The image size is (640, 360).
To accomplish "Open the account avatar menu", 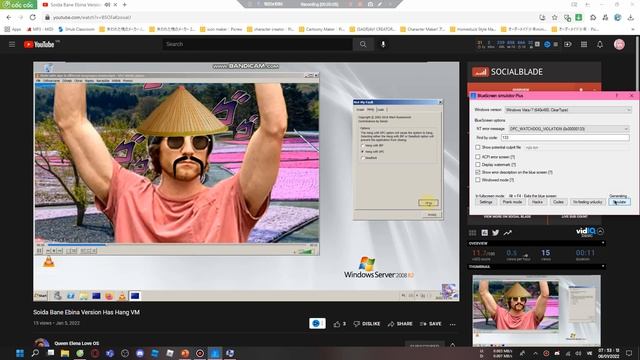I will click(619, 44).
